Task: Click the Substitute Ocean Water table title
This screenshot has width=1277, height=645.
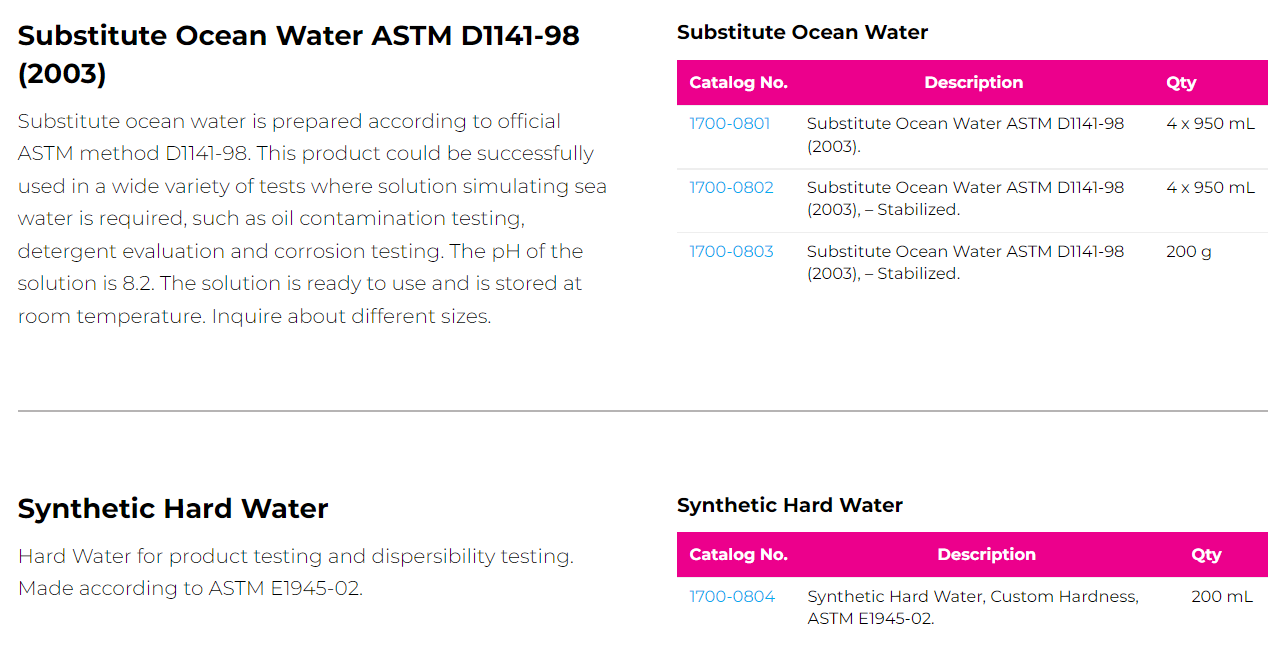Action: pos(802,32)
